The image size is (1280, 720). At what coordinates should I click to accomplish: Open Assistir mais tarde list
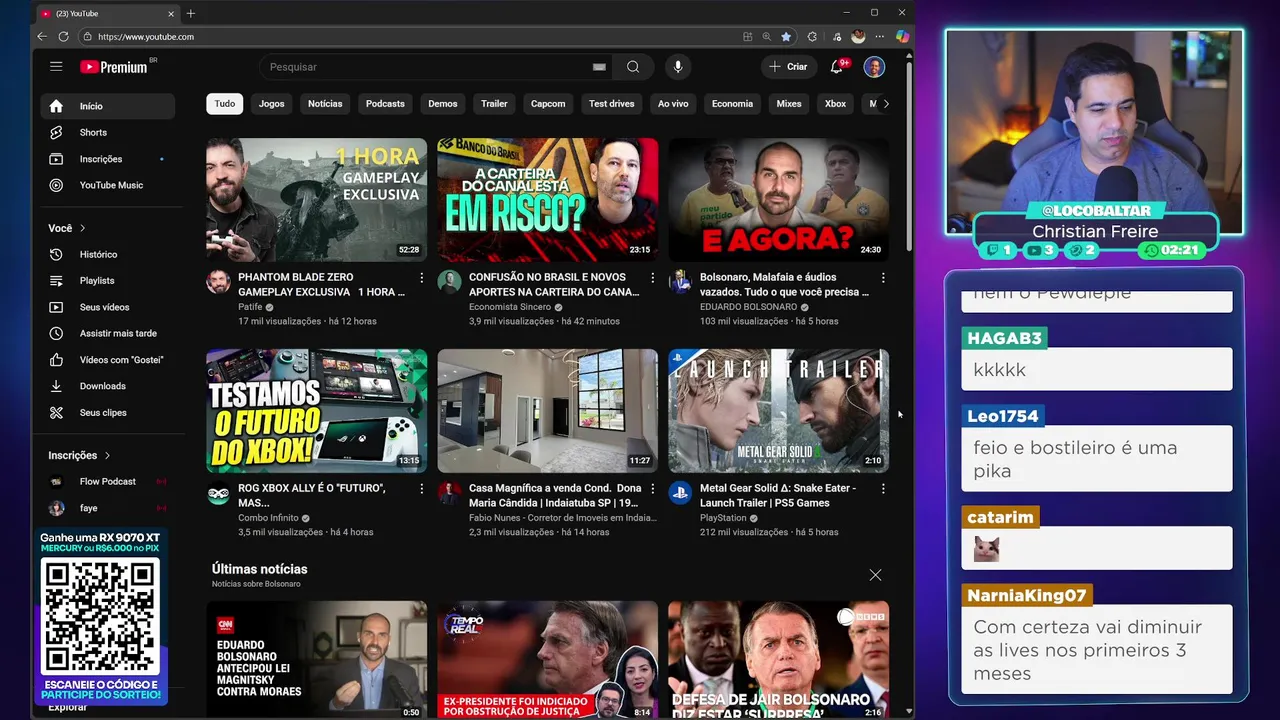coord(108,333)
